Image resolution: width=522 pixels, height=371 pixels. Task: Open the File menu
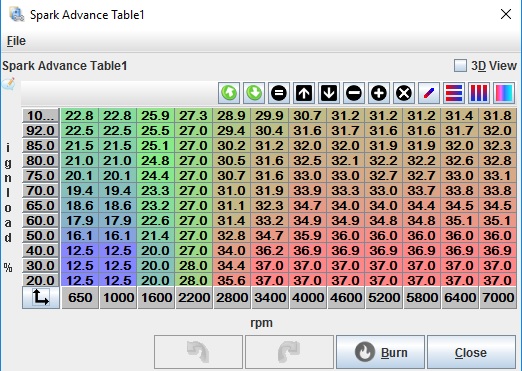[16, 41]
